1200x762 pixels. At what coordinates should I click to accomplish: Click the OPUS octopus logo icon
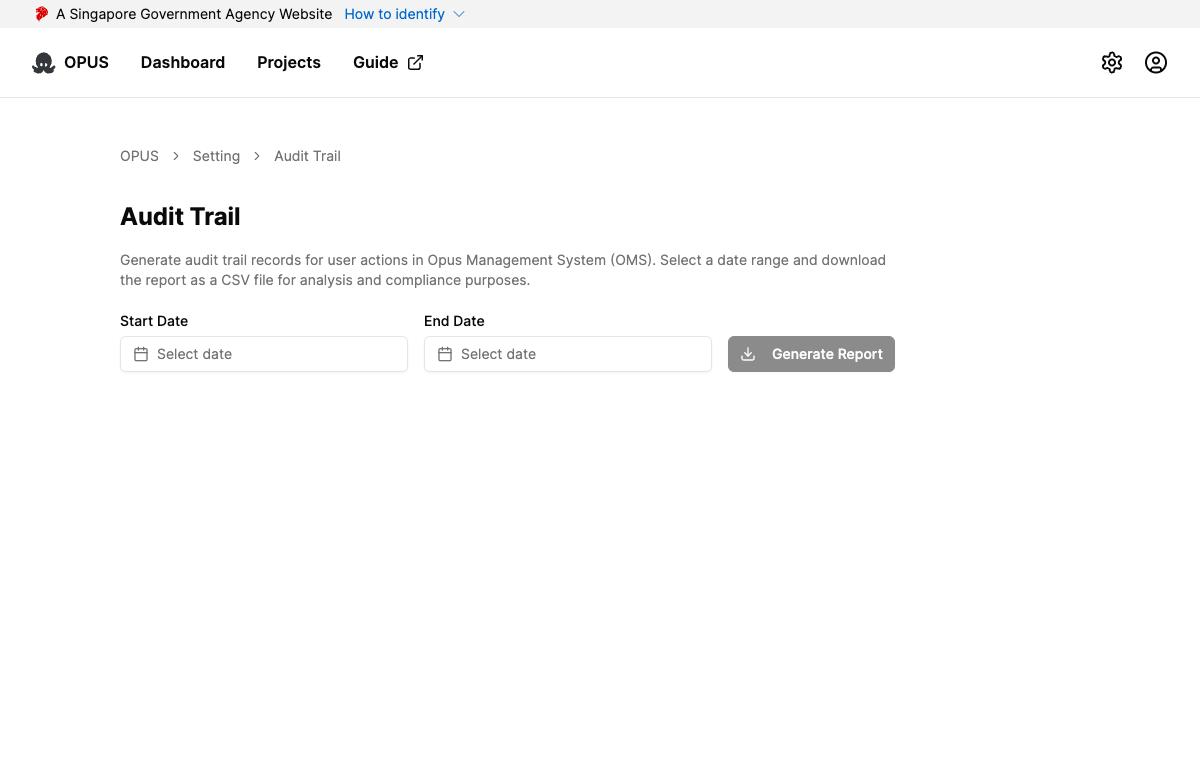pyautogui.click(x=44, y=63)
